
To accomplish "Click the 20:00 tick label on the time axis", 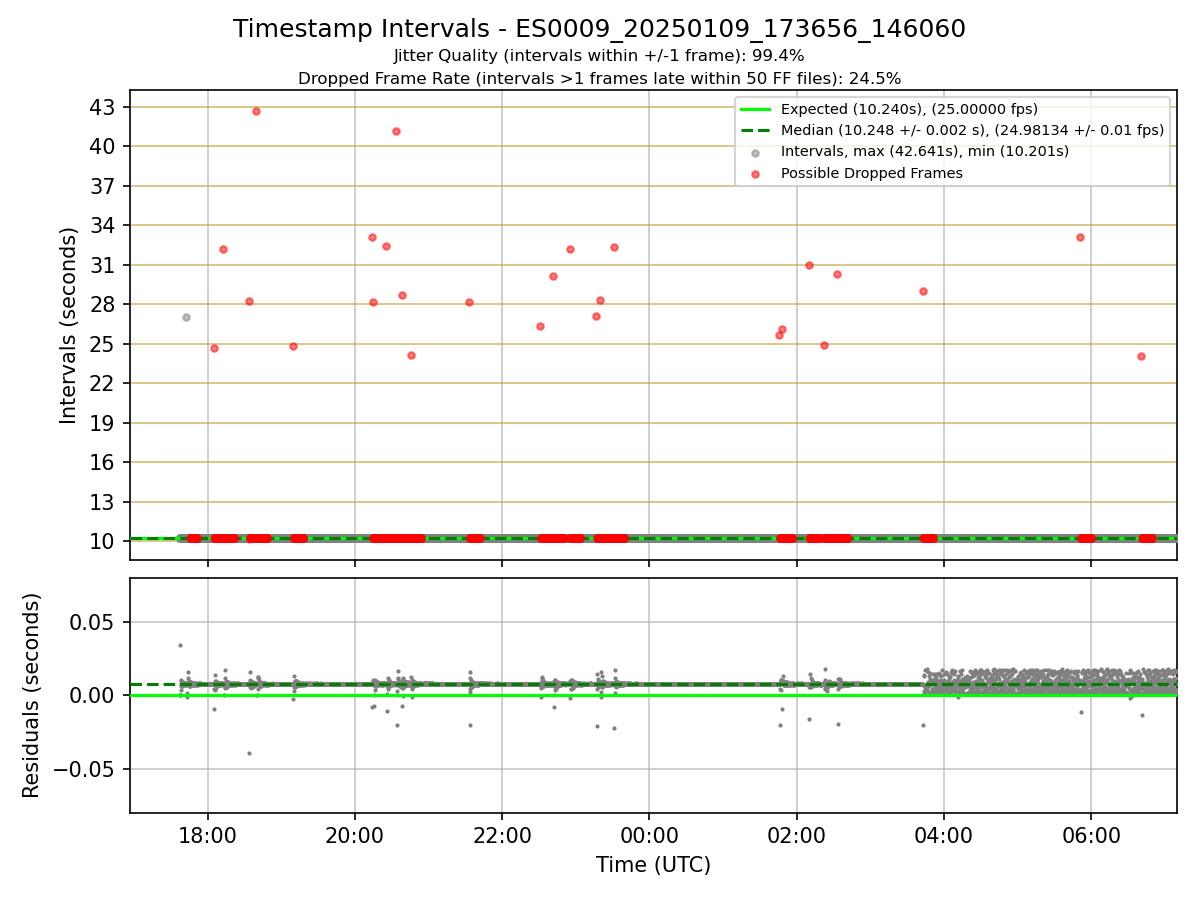I will tap(355, 834).
